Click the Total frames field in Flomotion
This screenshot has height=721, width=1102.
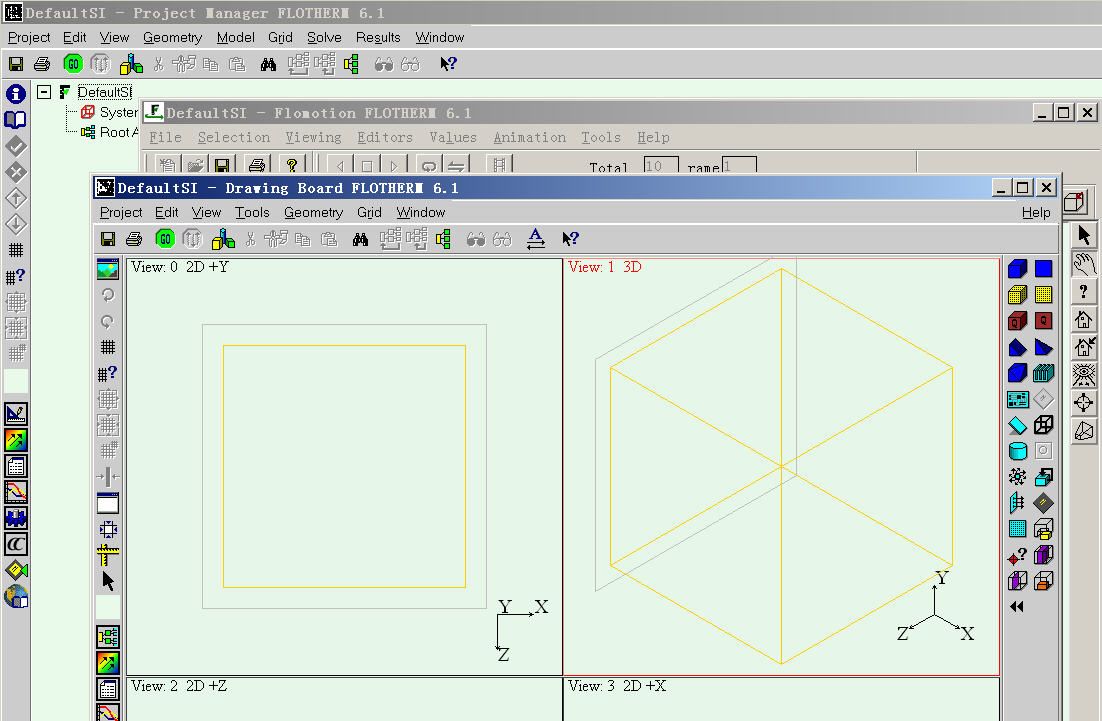(661, 166)
